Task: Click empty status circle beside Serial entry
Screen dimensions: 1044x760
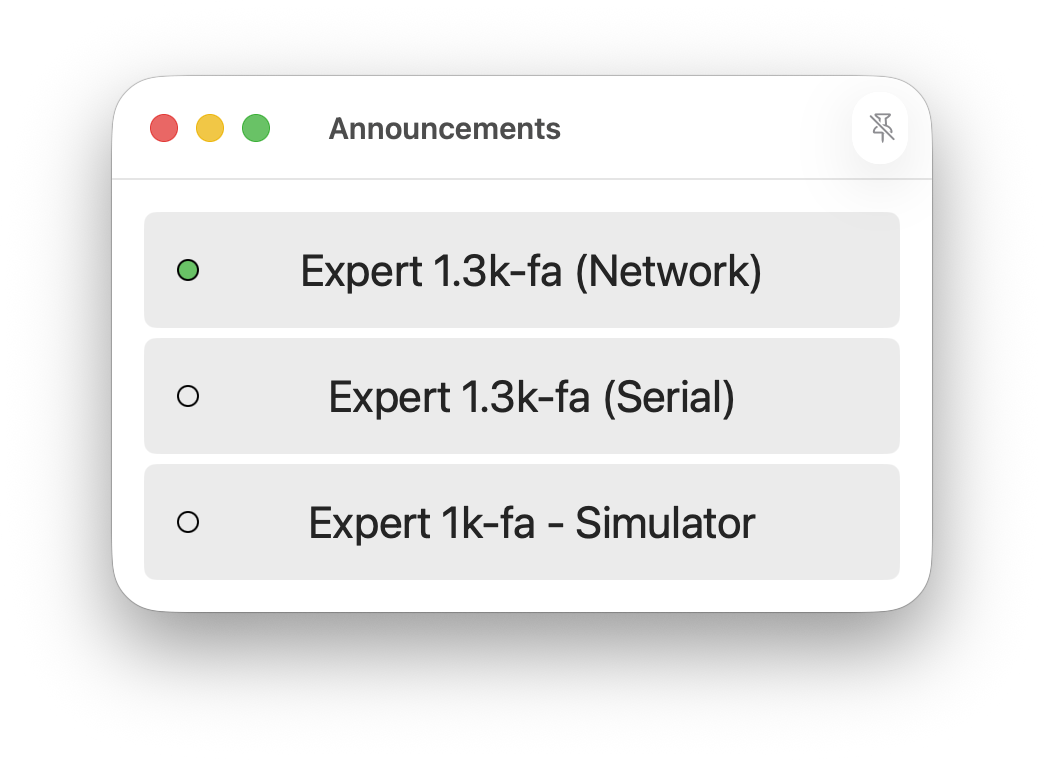Action: [188, 396]
